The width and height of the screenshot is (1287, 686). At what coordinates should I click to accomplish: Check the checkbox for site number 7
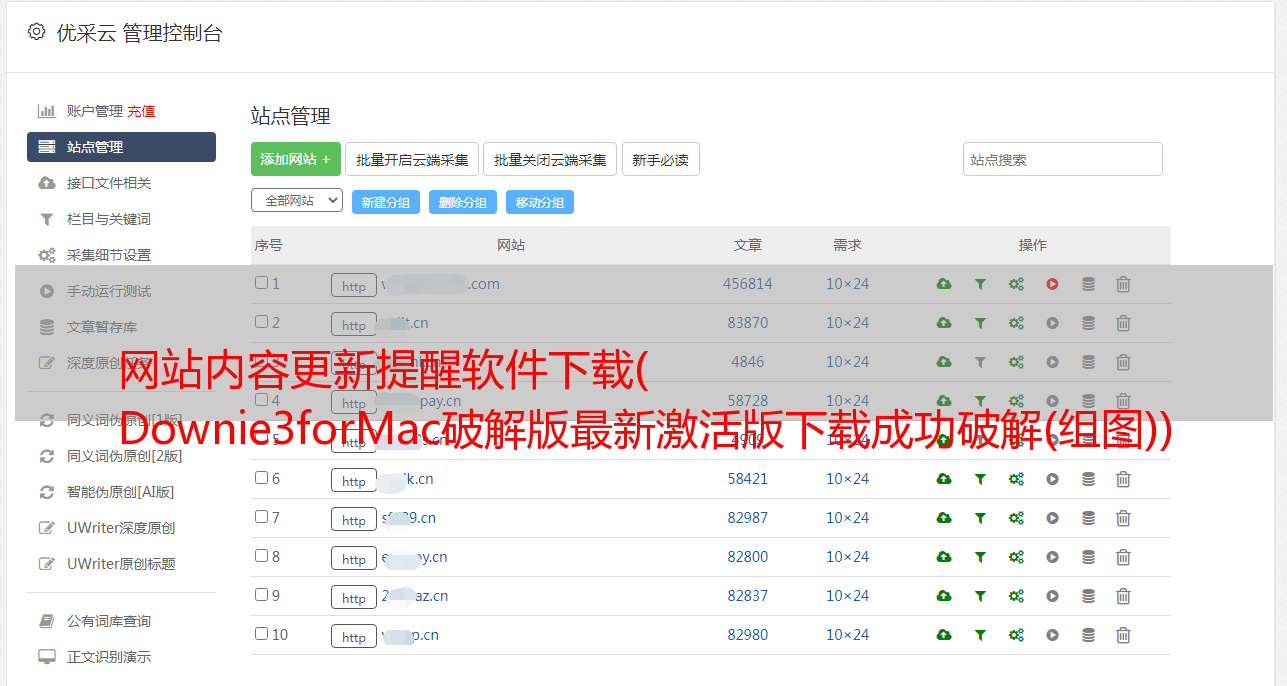tap(261, 517)
